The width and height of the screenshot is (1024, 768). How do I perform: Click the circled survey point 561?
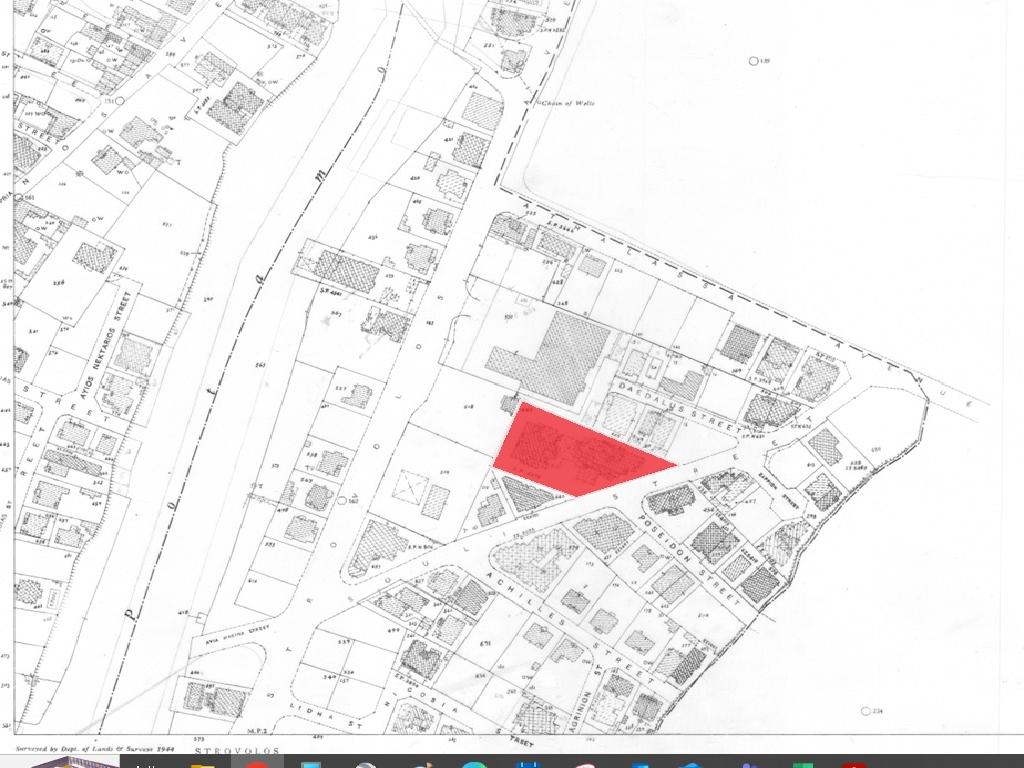pyautogui.click(x=20, y=197)
